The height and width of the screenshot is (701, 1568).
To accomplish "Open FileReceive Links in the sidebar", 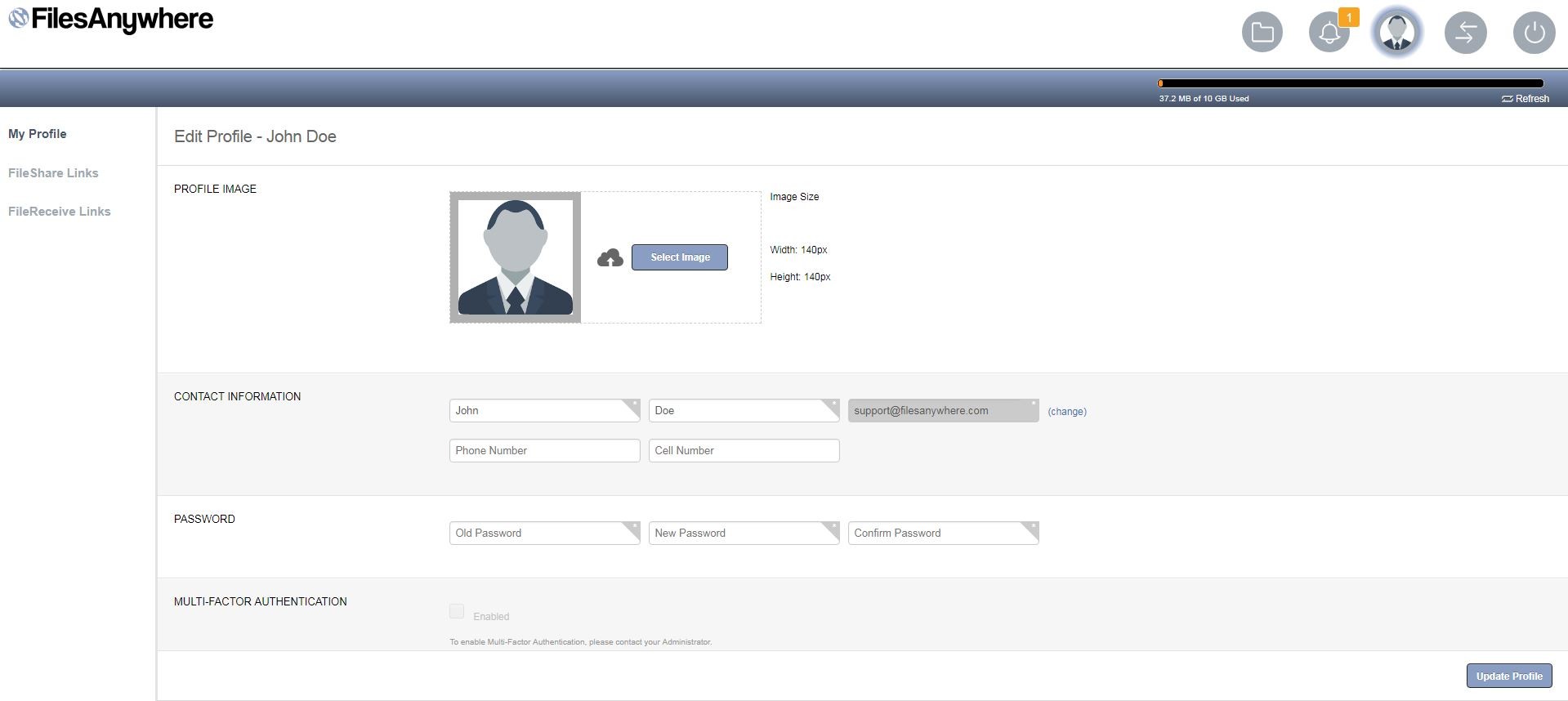I will 60,212.
